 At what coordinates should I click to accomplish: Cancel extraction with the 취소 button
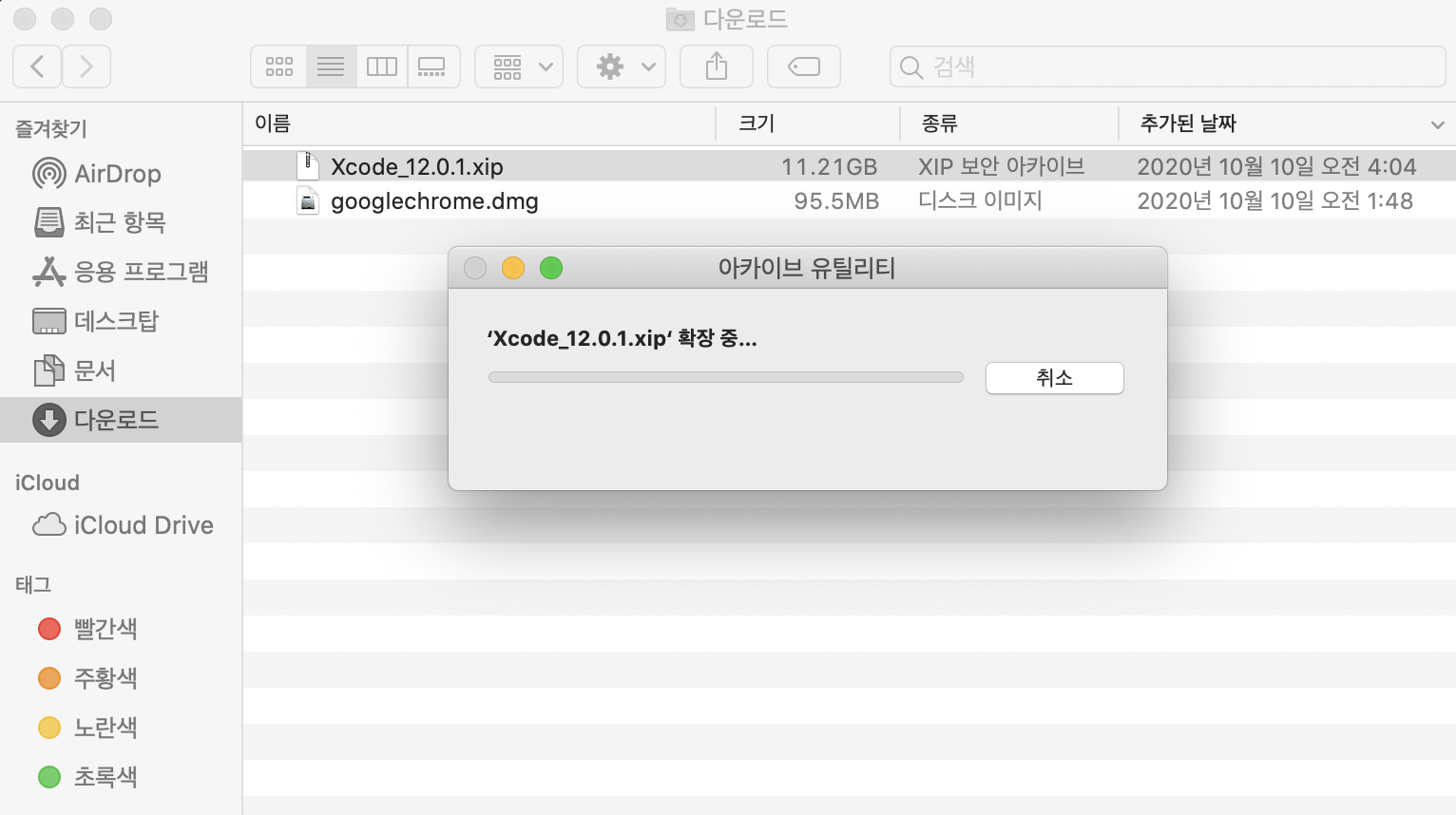1055,378
